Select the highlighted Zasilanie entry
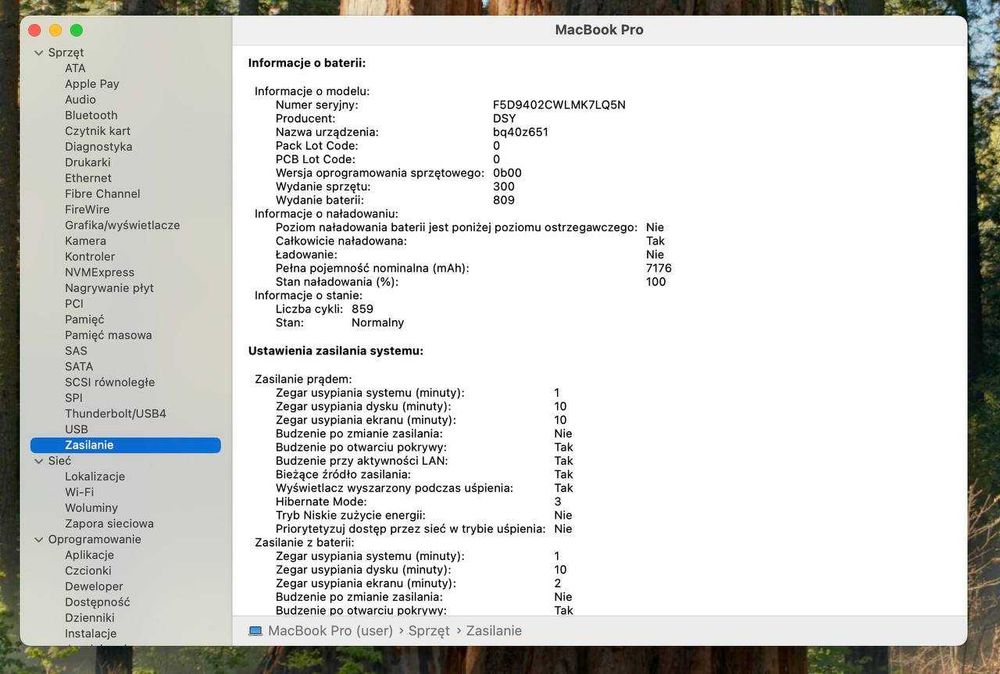Image resolution: width=1000 pixels, height=674 pixels. (x=126, y=445)
